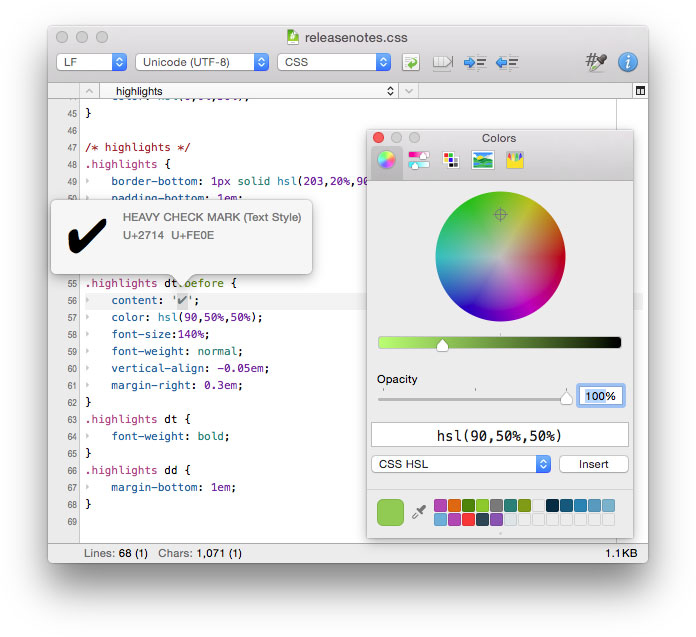Screen dimensions: 696x637
Task: Close the Colors panel
Action: coord(379,138)
